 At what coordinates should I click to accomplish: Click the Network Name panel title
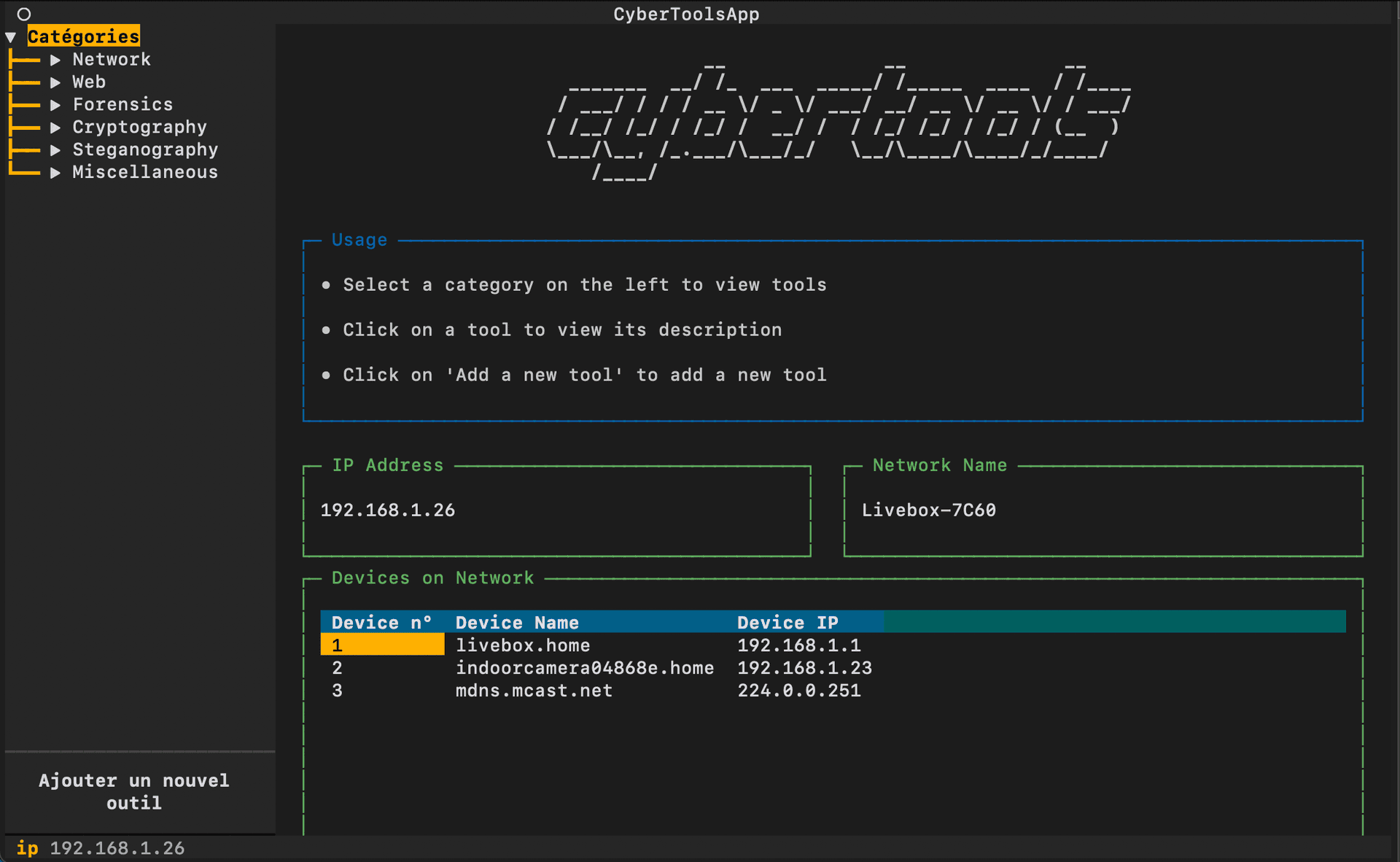[940, 465]
